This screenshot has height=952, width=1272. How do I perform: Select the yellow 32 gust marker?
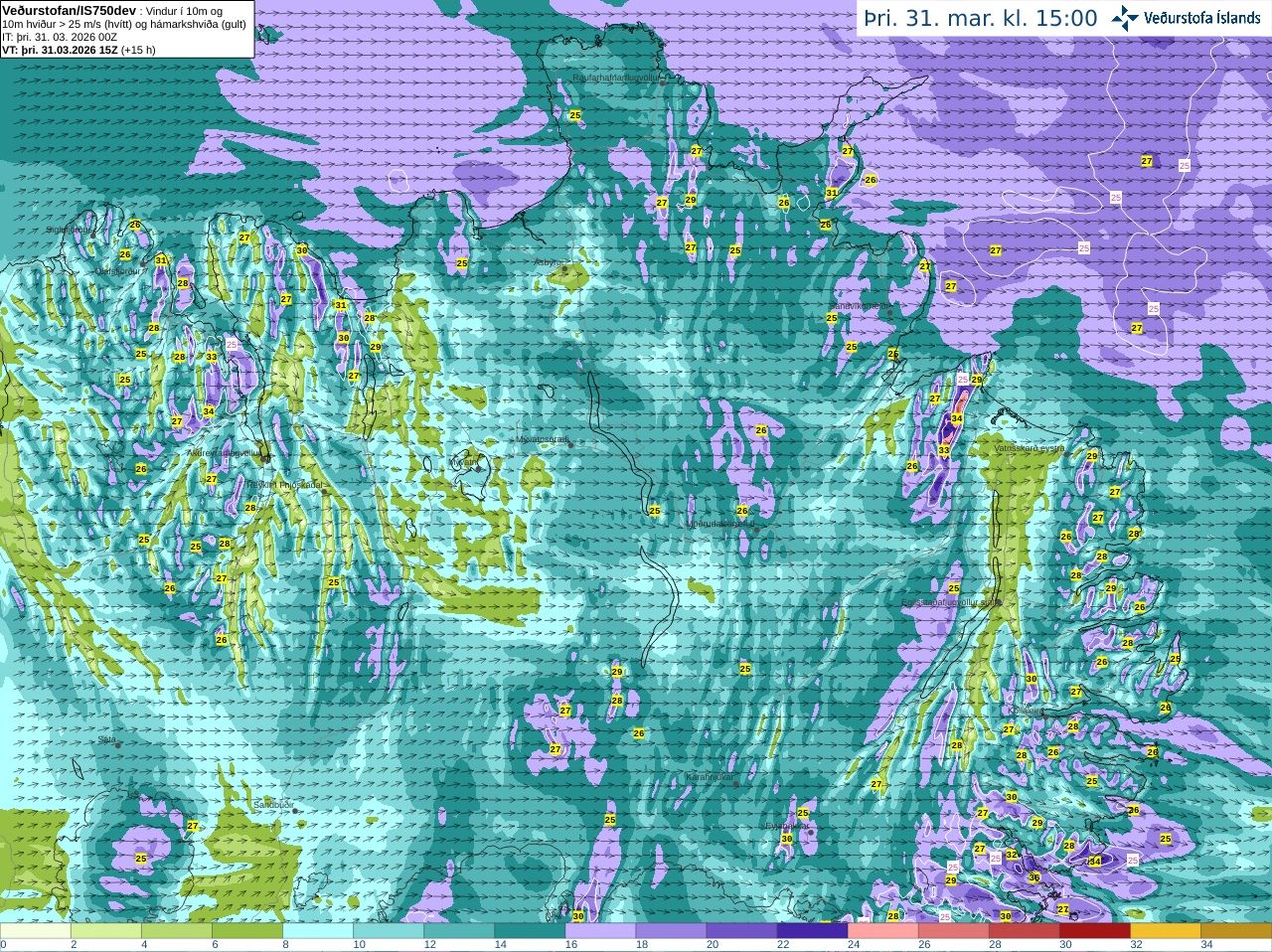point(1011,855)
